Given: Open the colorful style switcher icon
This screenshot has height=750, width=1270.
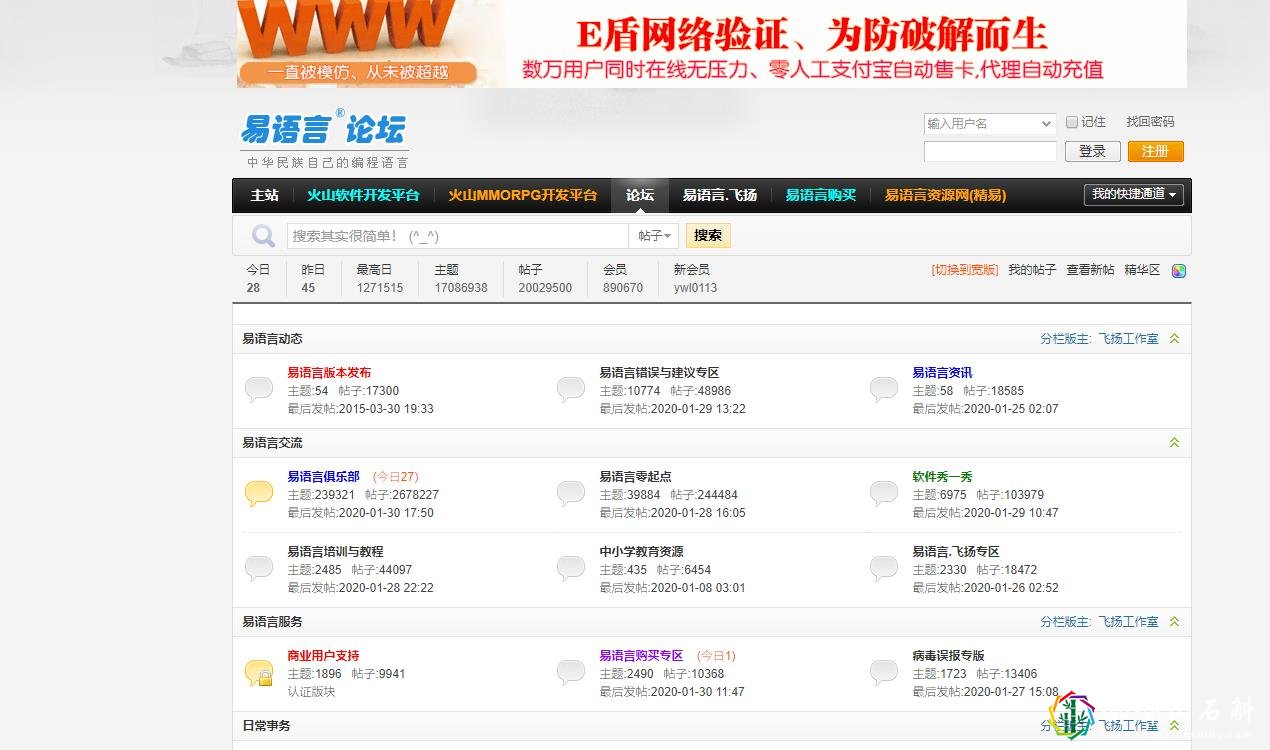Looking at the screenshot, I should 1179,270.
